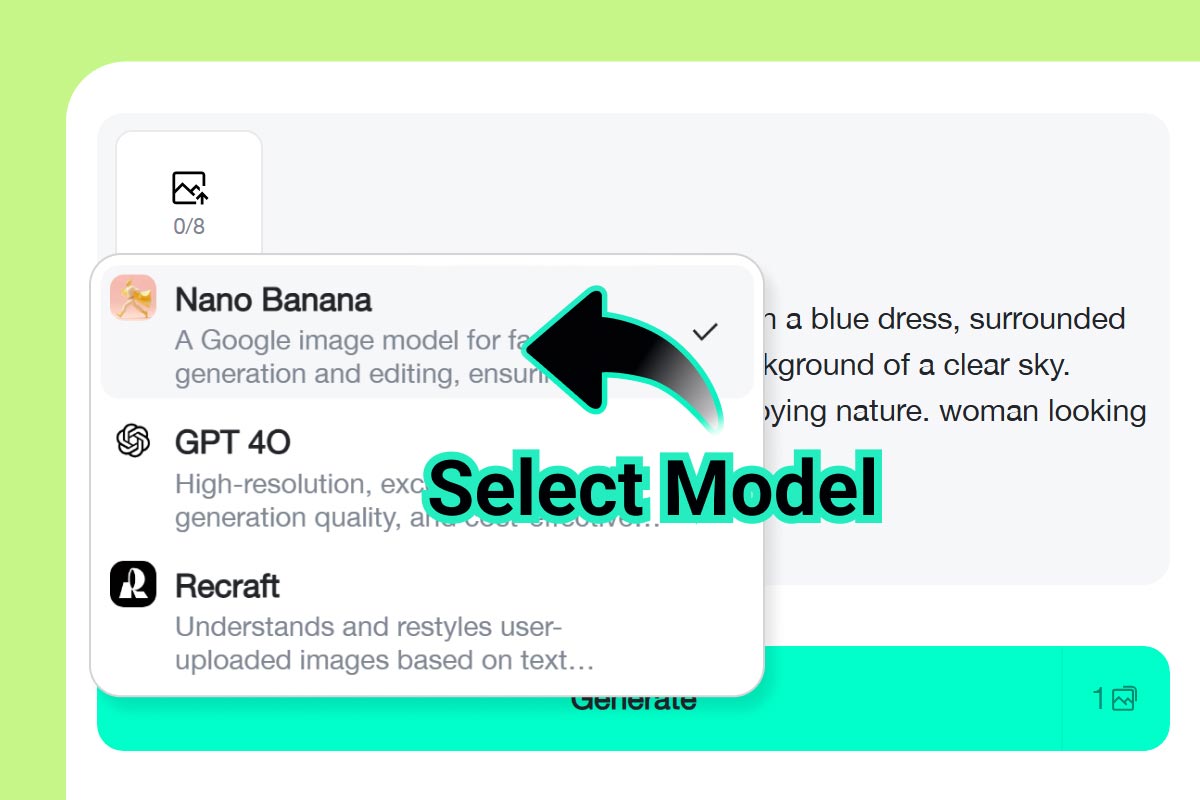Click the OpenAI logo beside GPT 4O
This screenshot has width=1200, height=800.
tap(131, 441)
